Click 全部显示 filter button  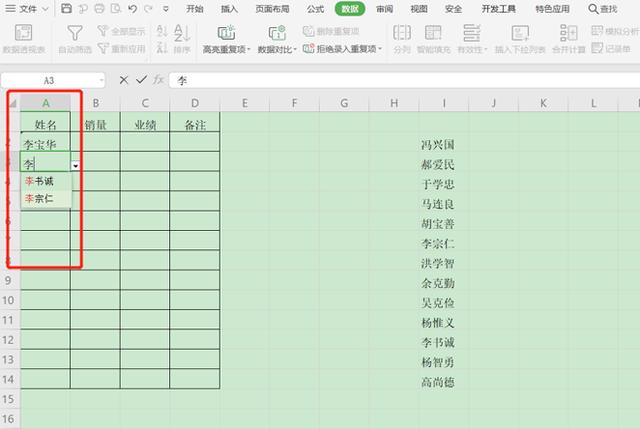[x=121, y=31]
